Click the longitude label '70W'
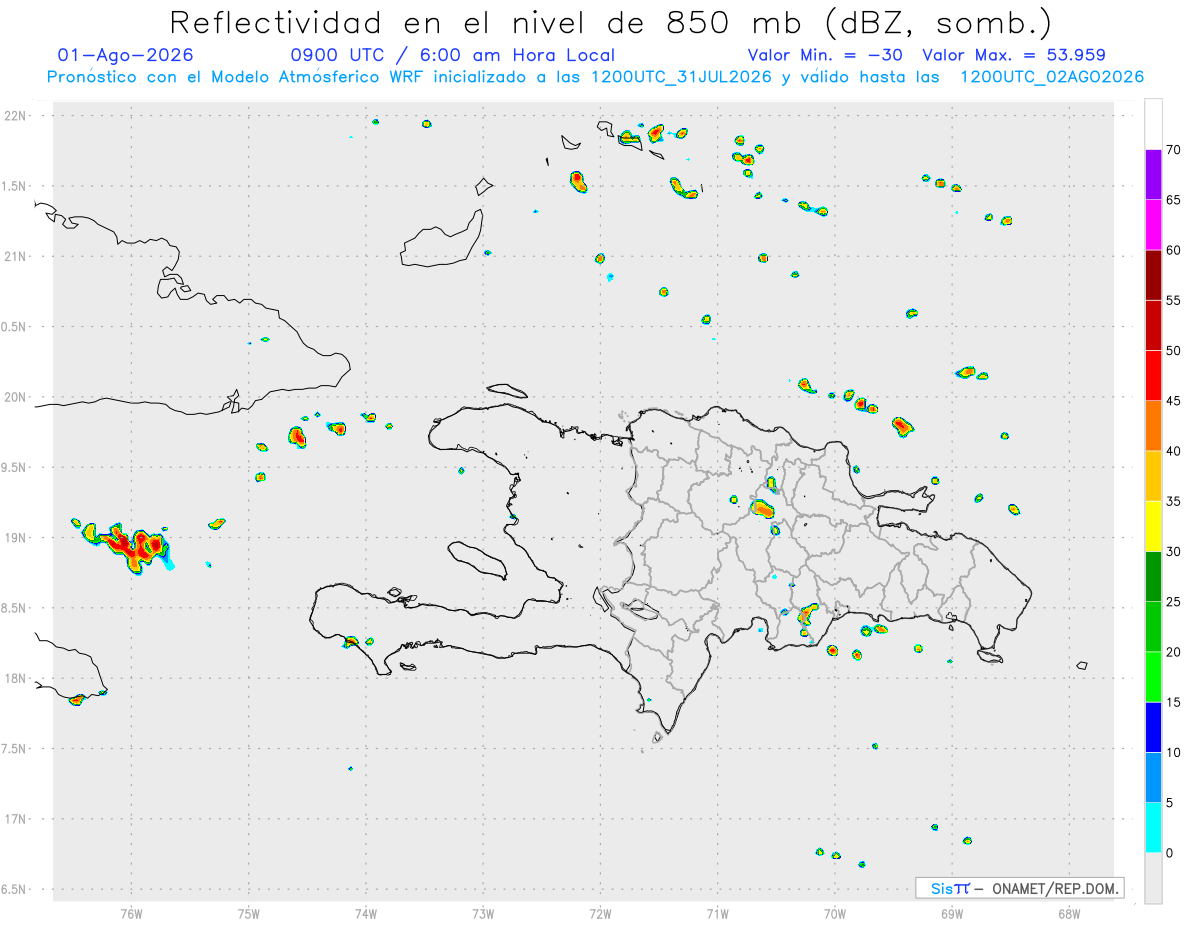 pyautogui.click(x=835, y=914)
